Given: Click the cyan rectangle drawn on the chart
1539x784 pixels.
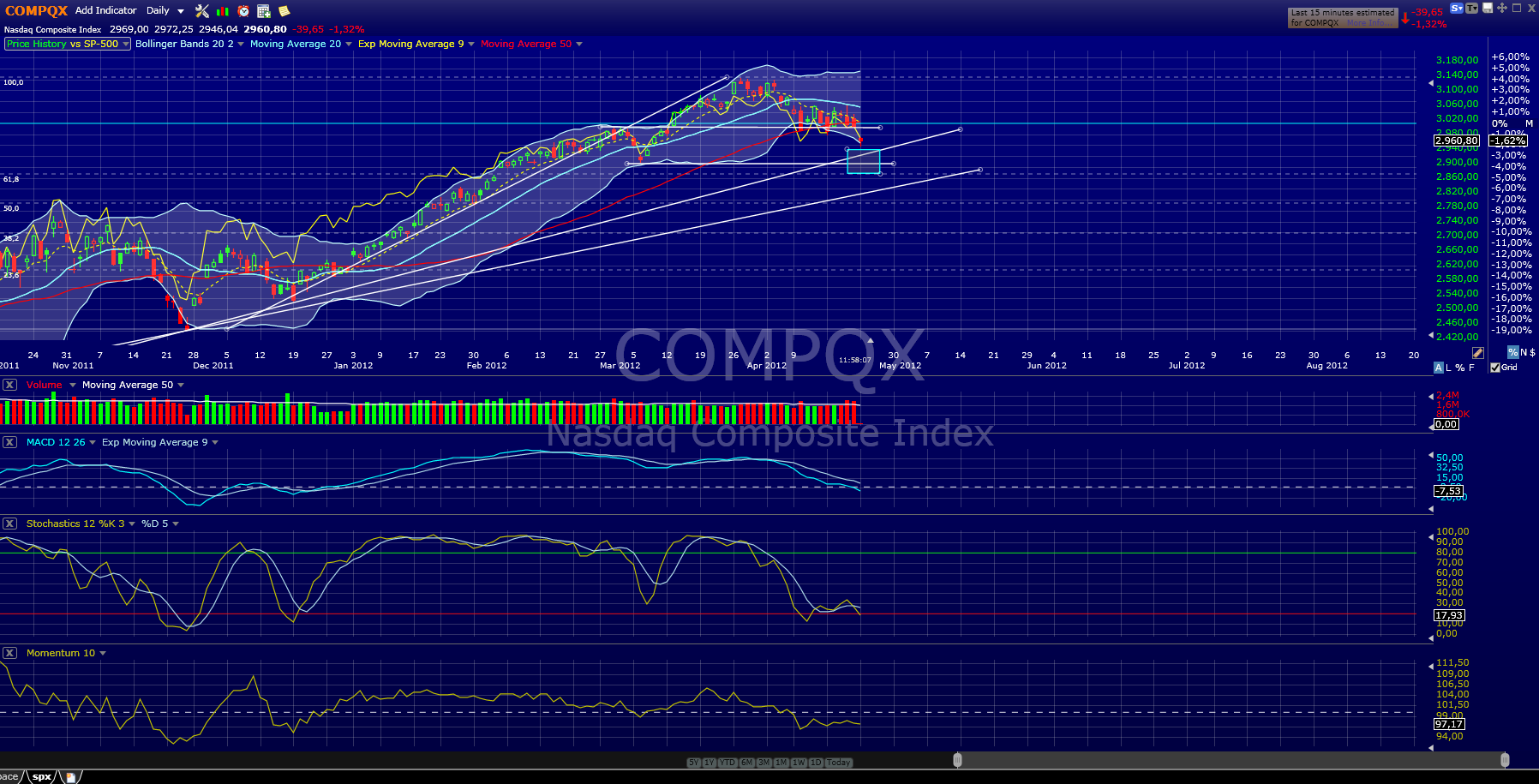Looking at the screenshot, I should [x=864, y=161].
